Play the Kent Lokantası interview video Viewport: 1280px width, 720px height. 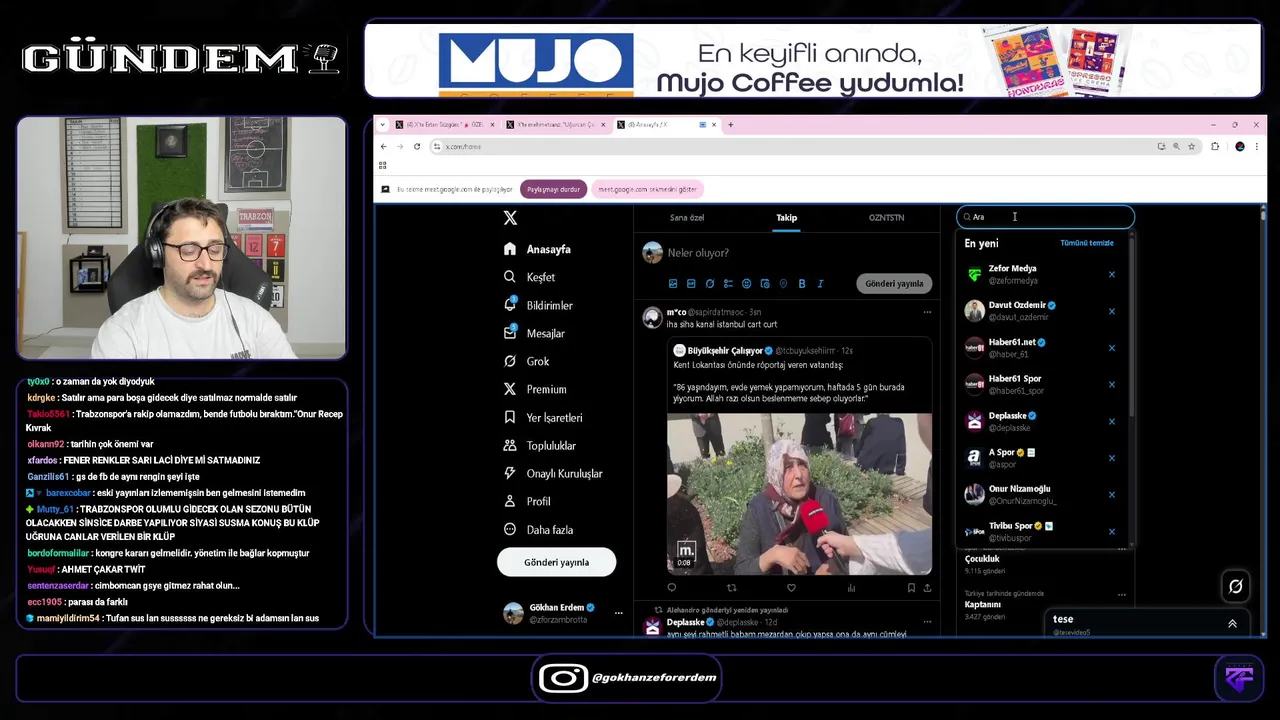[x=799, y=493]
